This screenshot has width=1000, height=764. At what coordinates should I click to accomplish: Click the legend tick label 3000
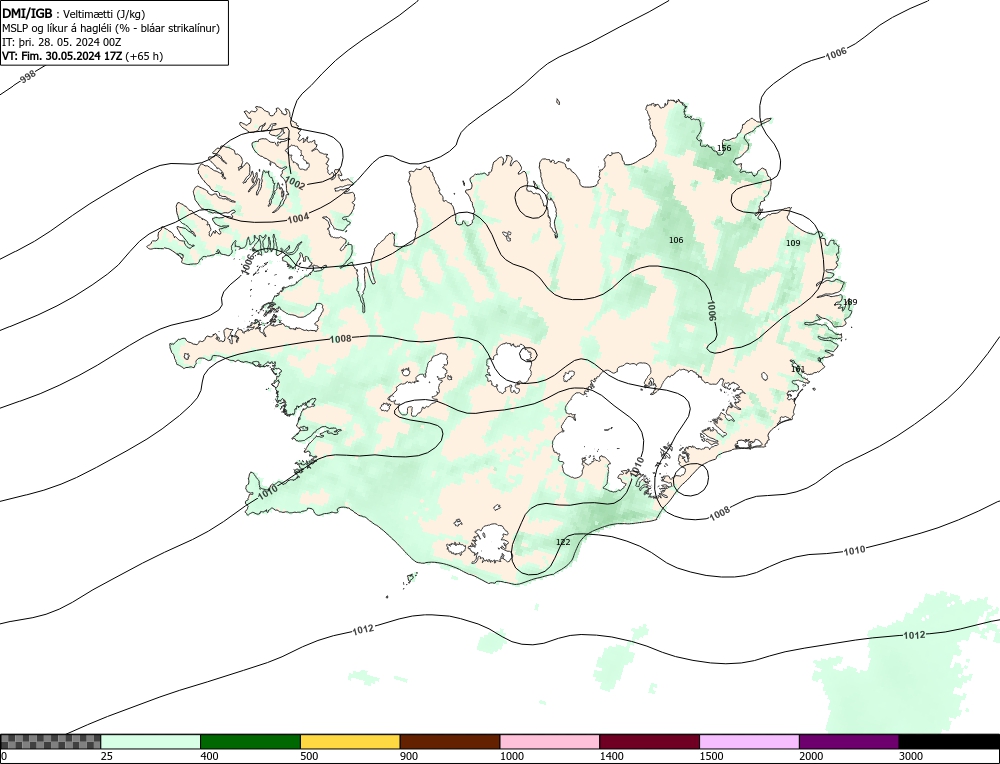pyautogui.click(x=911, y=756)
